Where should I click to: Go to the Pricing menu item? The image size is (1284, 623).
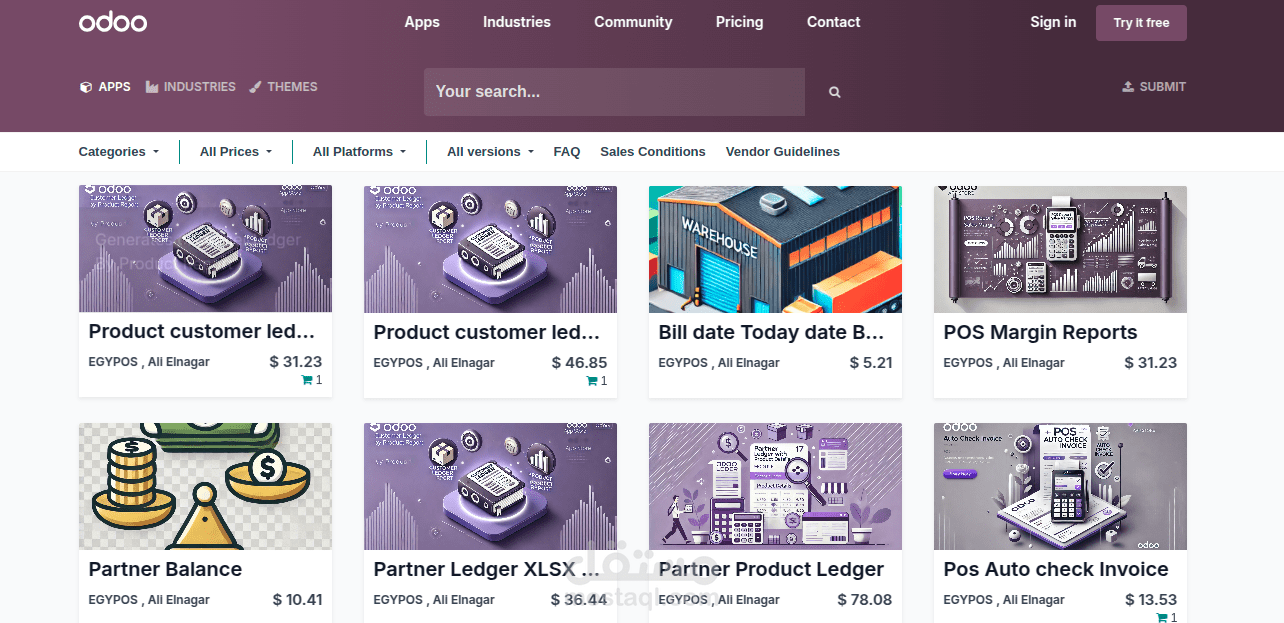(739, 22)
